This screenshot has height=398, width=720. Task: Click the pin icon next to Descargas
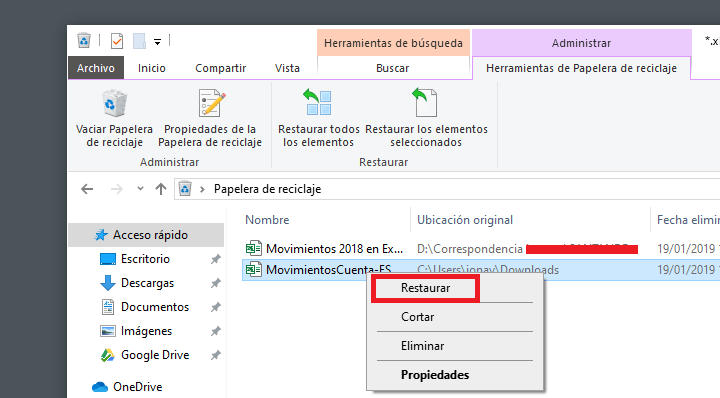coord(215,283)
